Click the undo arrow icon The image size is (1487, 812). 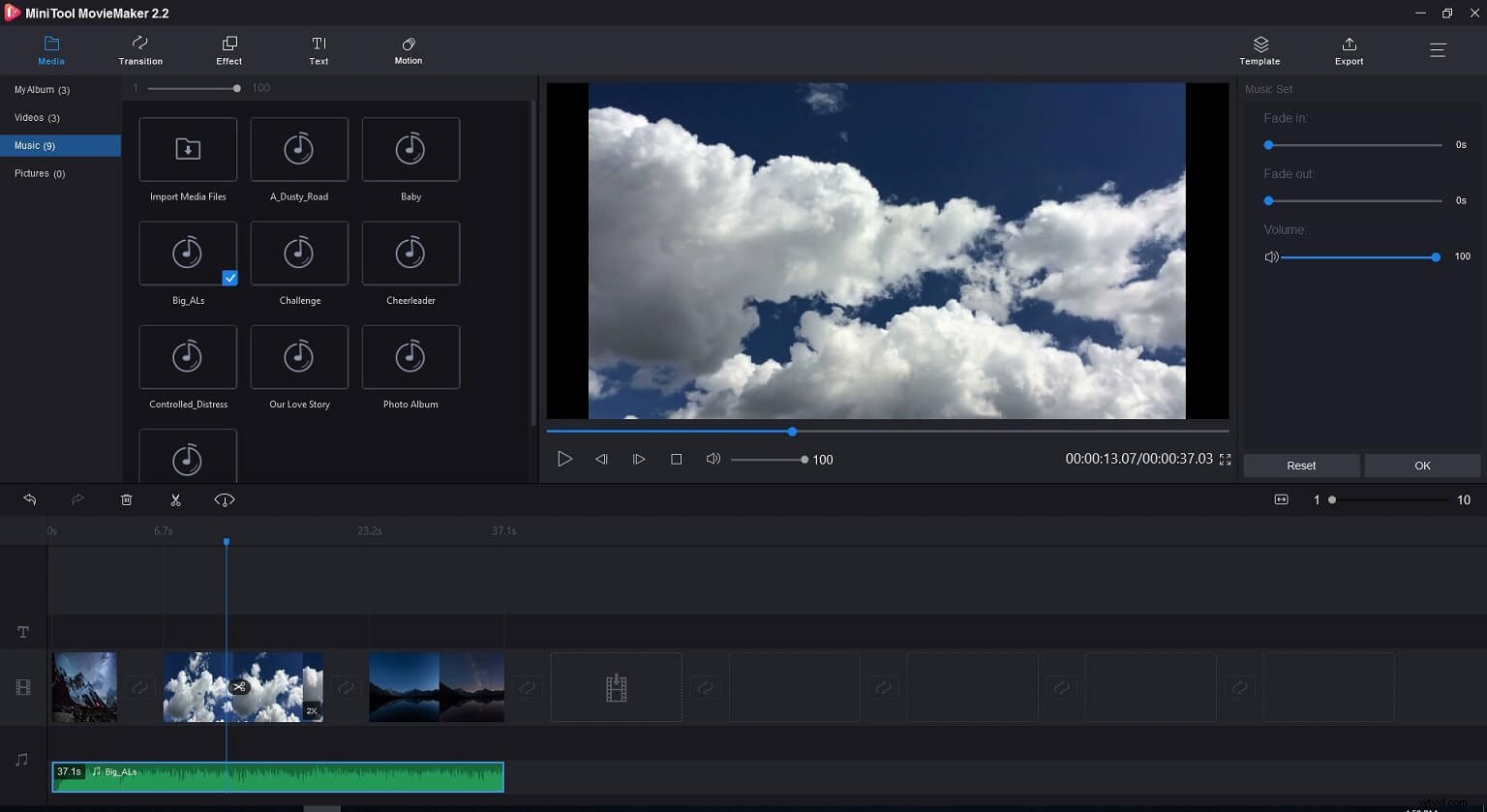(29, 499)
